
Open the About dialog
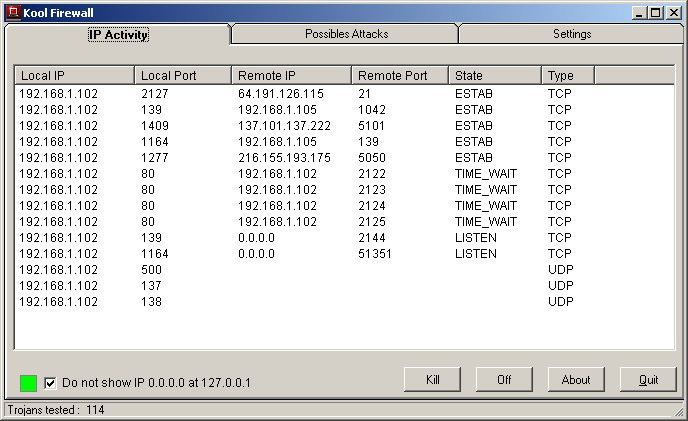(576, 380)
